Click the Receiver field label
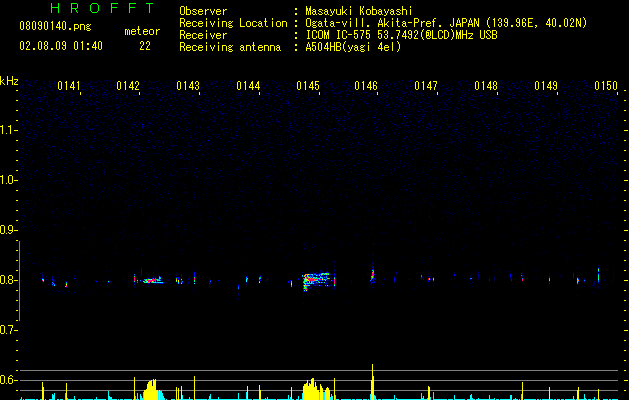Image resolution: width=629 pixels, height=400 pixels. (203, 35)
